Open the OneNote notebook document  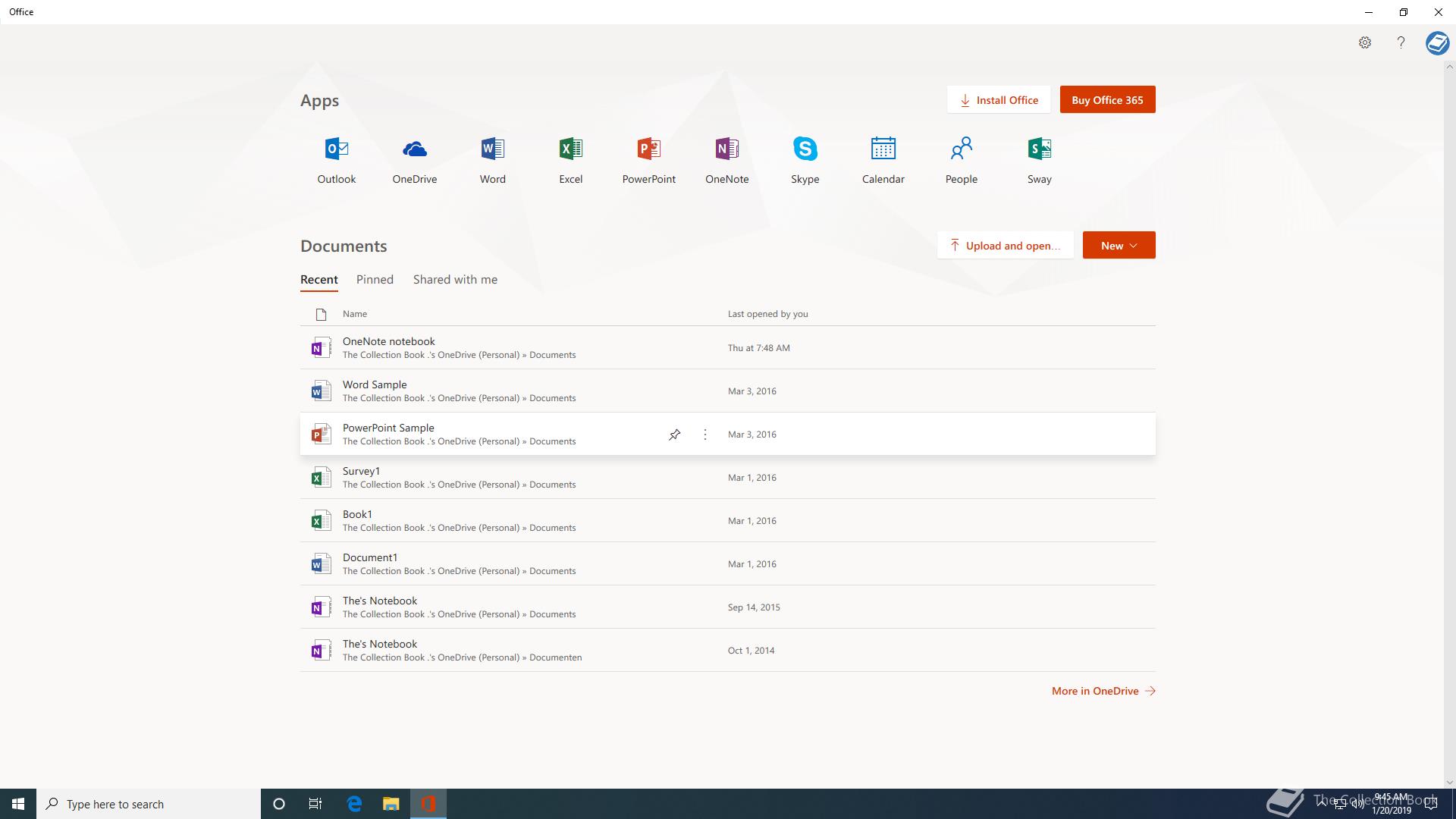728,347
